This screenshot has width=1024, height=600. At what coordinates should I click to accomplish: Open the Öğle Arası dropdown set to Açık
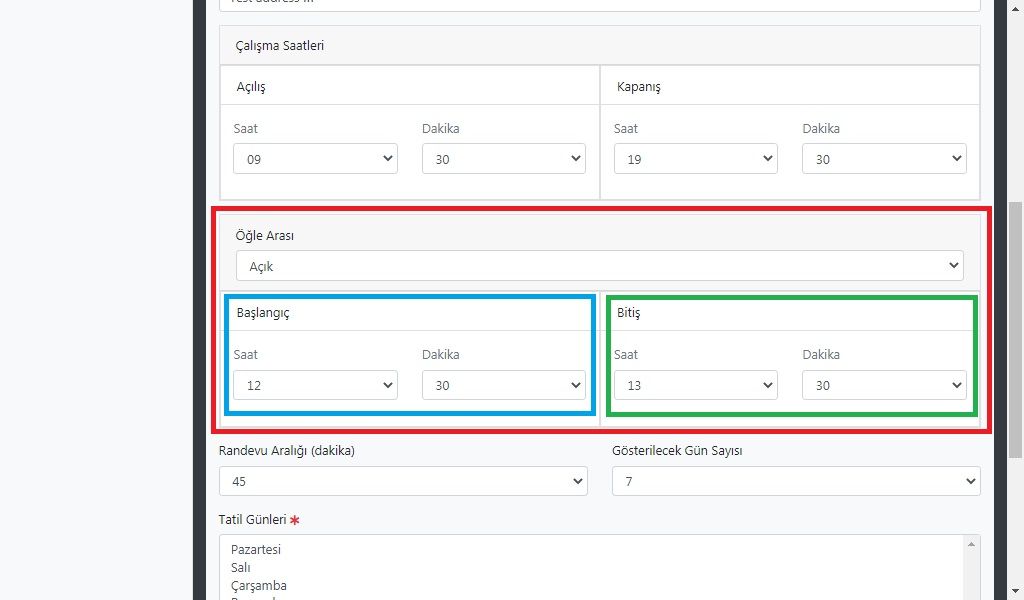[x=599, y=266]
